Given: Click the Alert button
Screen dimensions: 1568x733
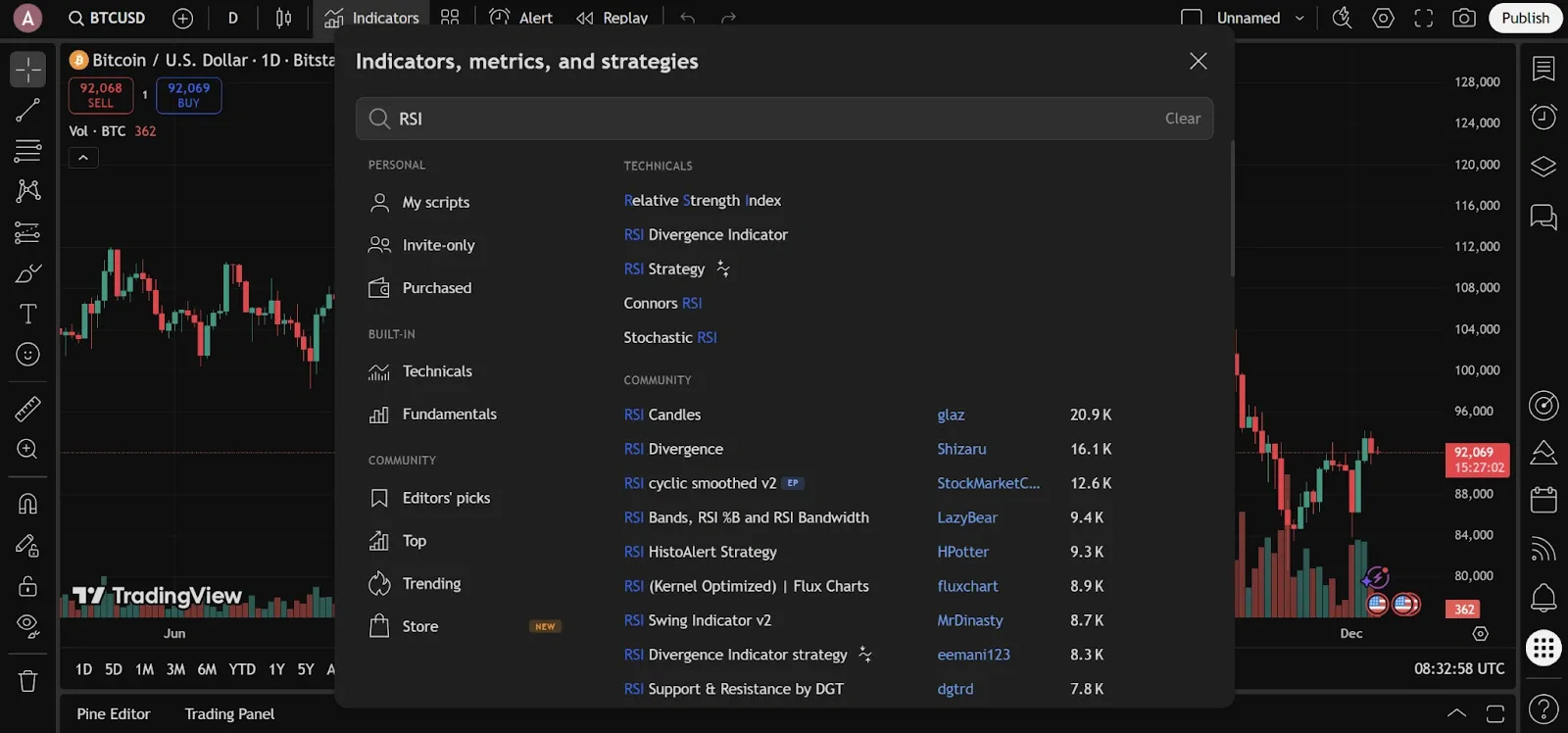Looking at the screenshot, I should (521, 18).
